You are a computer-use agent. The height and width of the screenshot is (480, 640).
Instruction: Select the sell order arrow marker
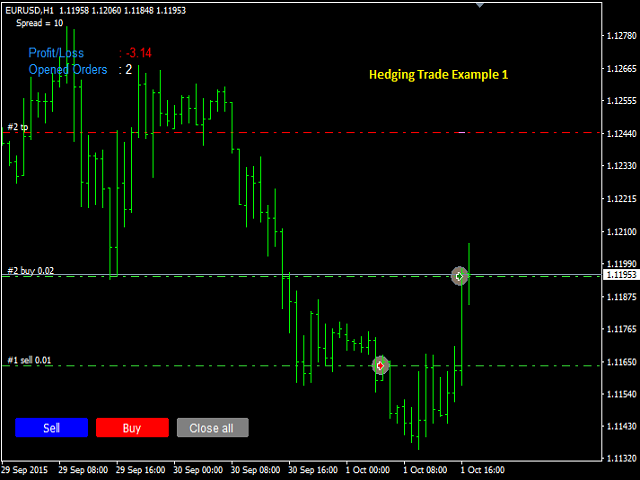click(380, 365)
